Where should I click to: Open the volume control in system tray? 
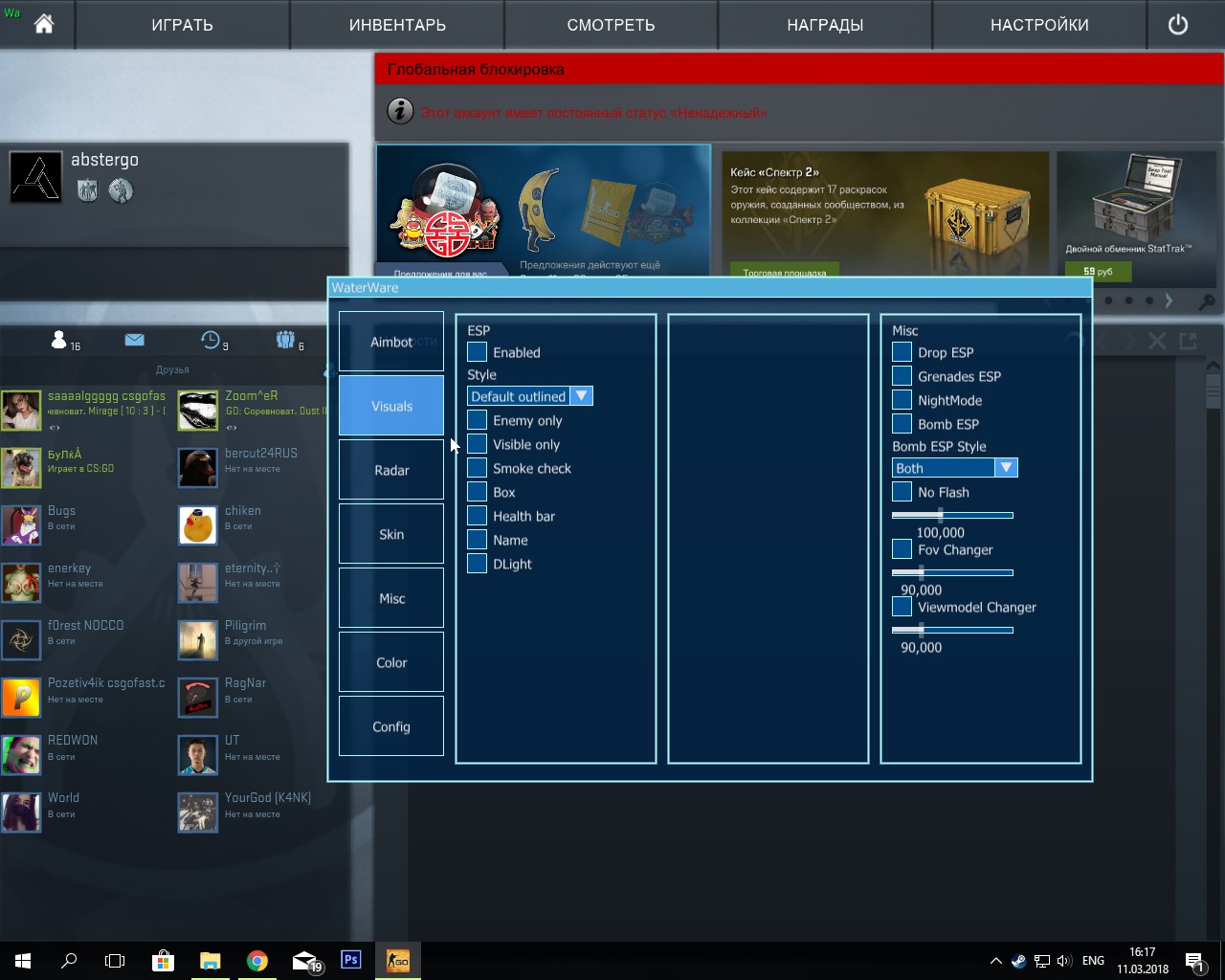point(1064,961)
